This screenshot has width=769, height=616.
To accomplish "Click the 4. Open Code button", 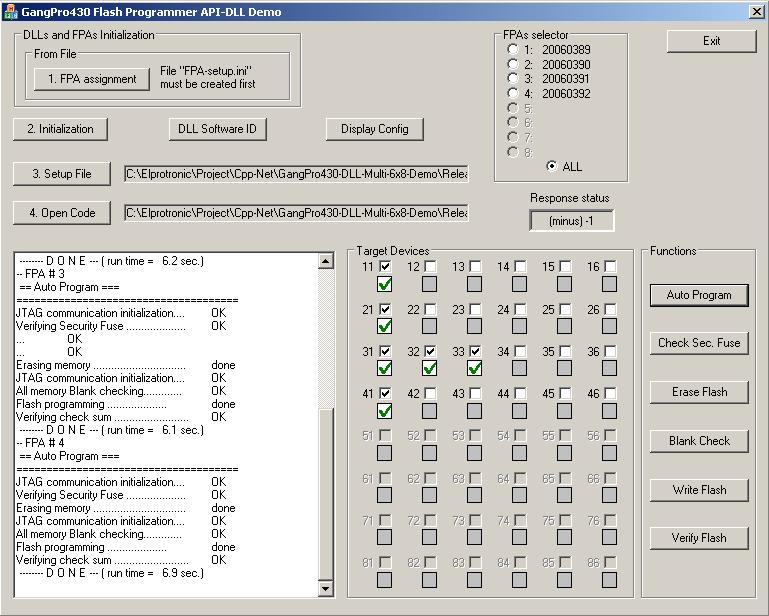I will [x=62, y=213].
